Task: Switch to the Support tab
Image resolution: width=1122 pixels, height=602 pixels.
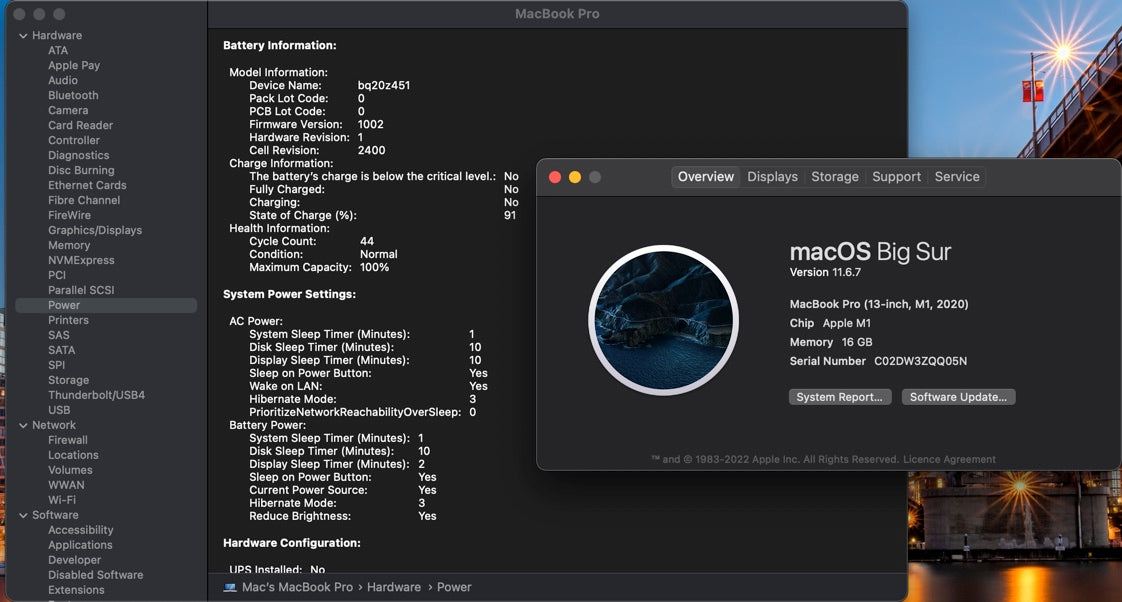Action: (x=896, y=176)
